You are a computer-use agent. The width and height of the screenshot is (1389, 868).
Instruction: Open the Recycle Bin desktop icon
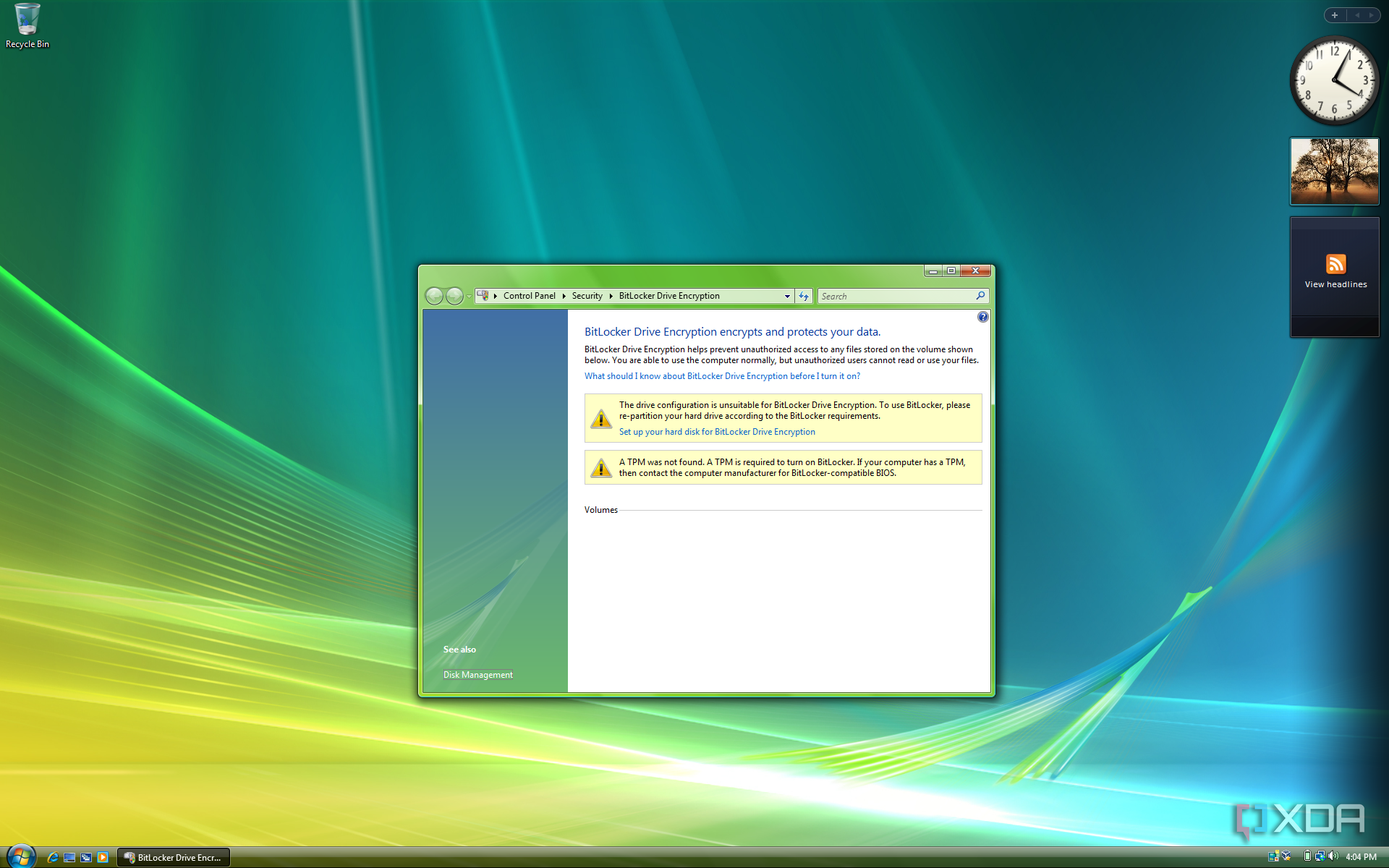click(x=27, y=26)
